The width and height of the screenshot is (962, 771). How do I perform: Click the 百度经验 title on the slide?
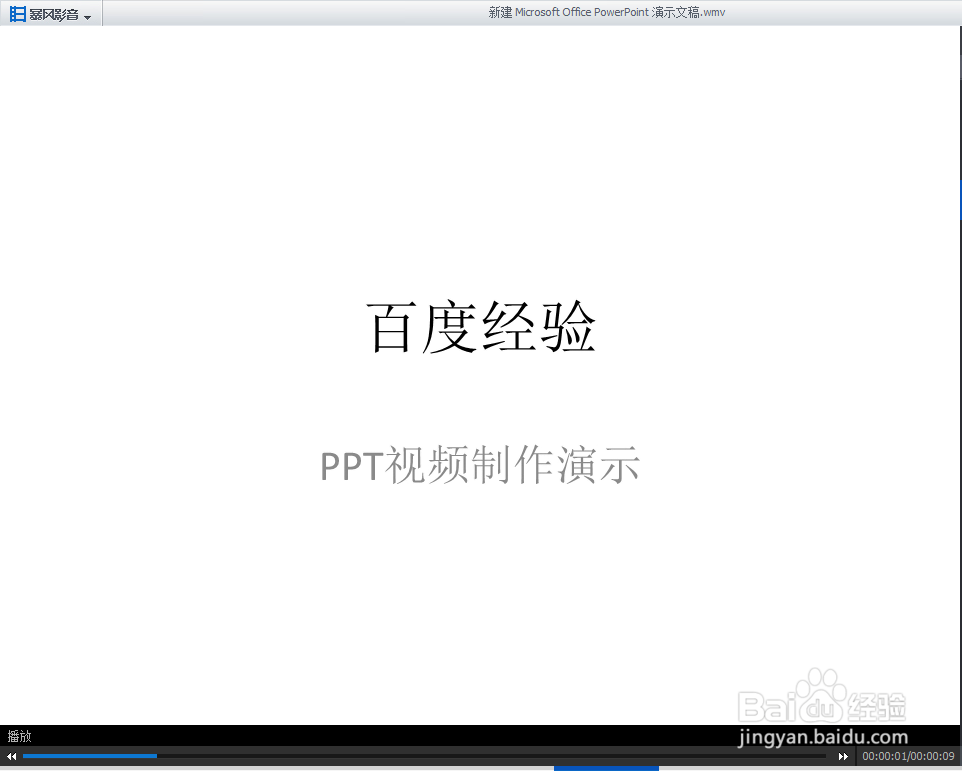point(480,327)
